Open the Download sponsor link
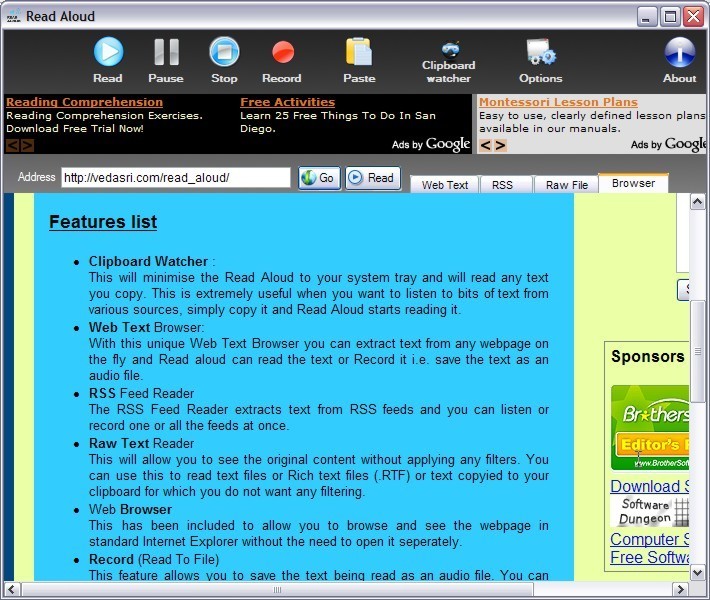The image size is (710, 600). pyautogui.click(x=650, y=486)
